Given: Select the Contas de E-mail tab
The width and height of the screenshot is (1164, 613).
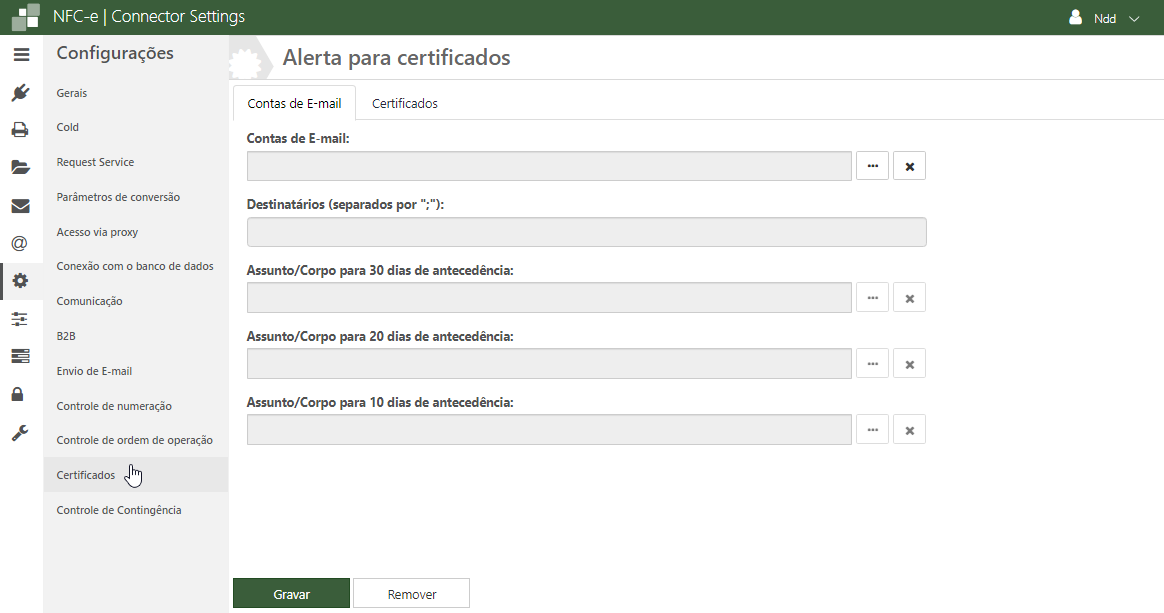Looking at the screenshot, I should point(294,103).
